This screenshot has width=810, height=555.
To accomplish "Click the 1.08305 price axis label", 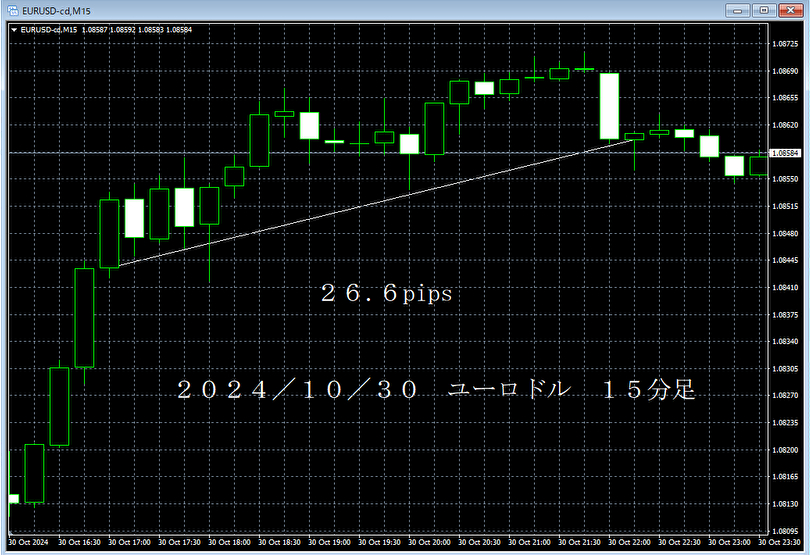I will click(785, 368).
